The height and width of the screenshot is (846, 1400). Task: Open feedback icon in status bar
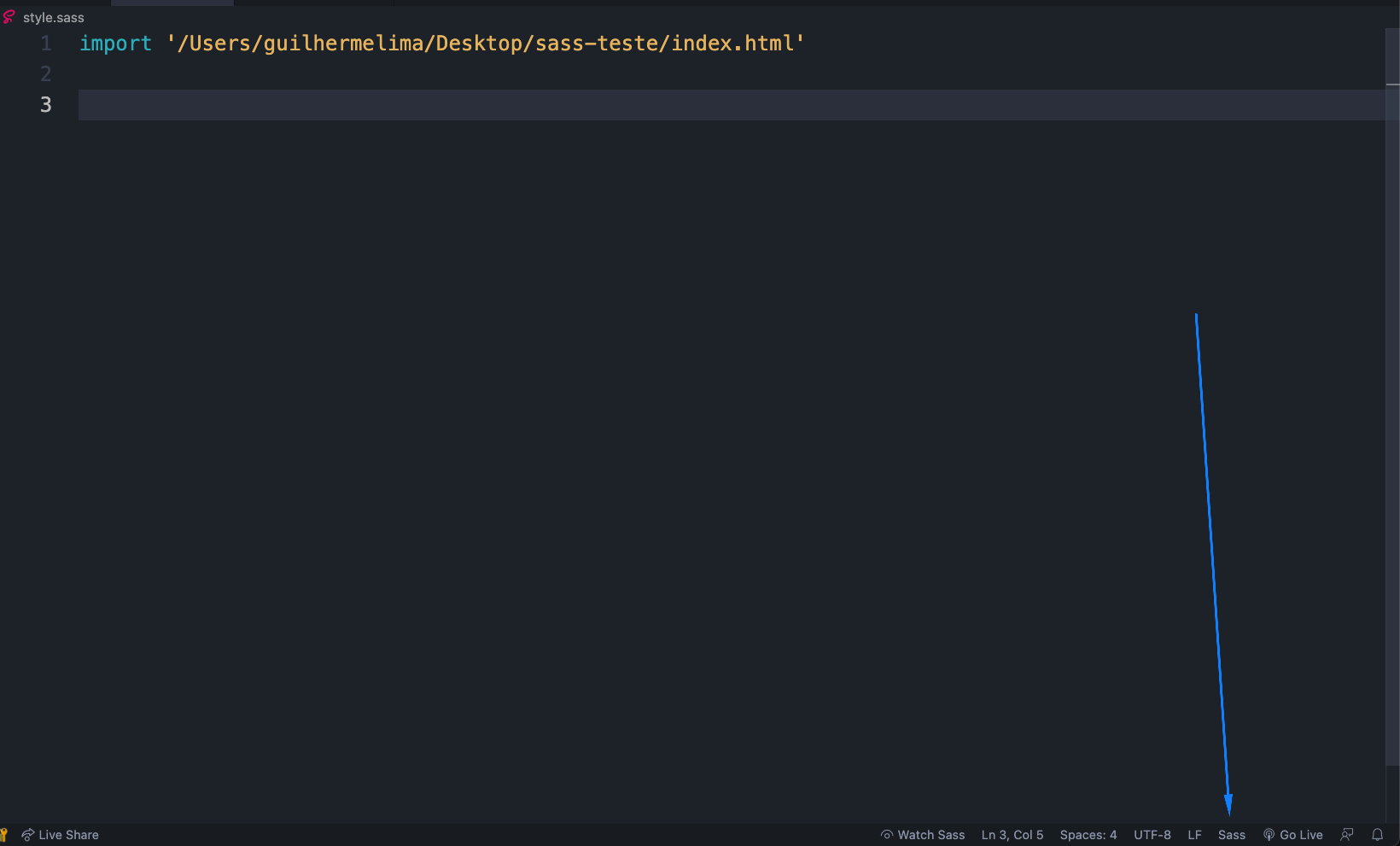pos(1347,835)
